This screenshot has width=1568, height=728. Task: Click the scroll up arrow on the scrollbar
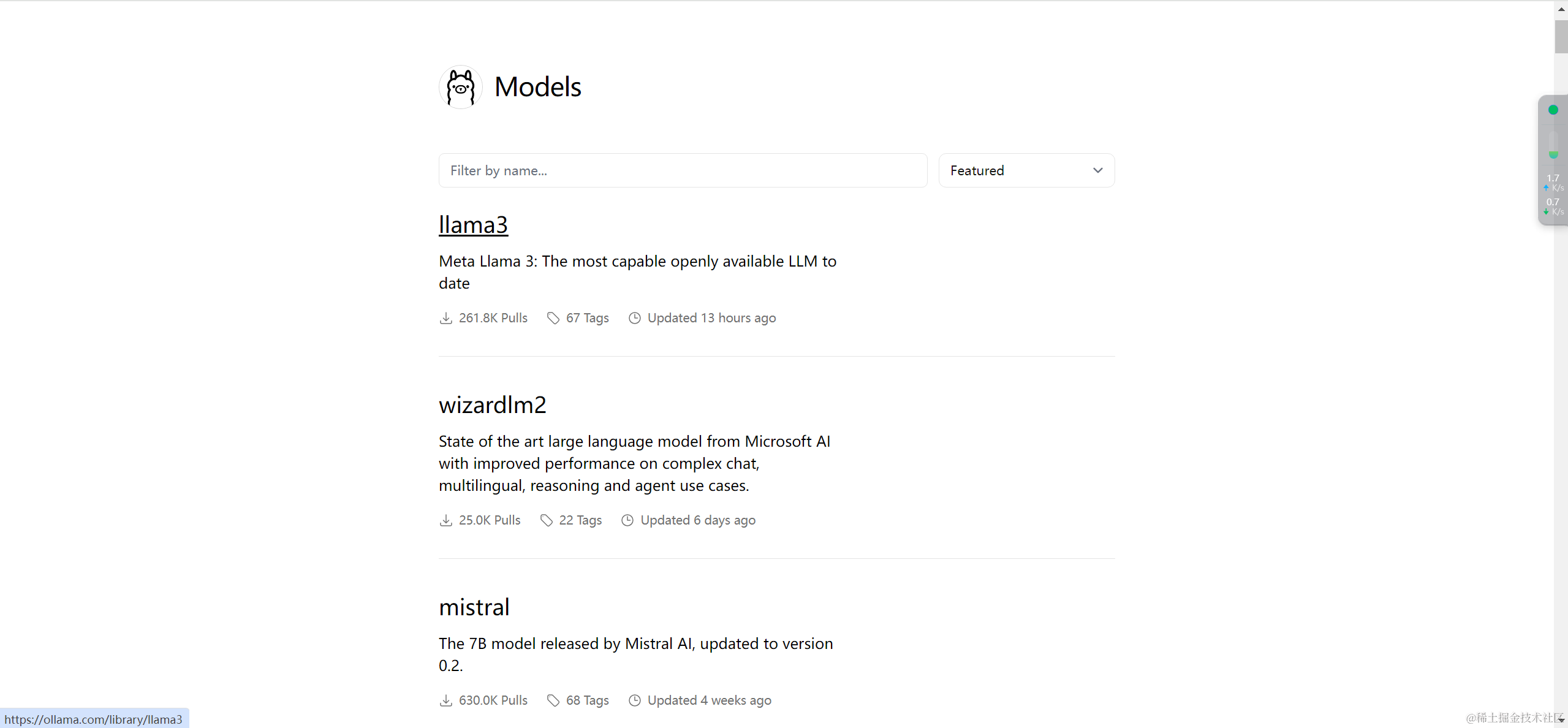click(x=1561, y=9)
